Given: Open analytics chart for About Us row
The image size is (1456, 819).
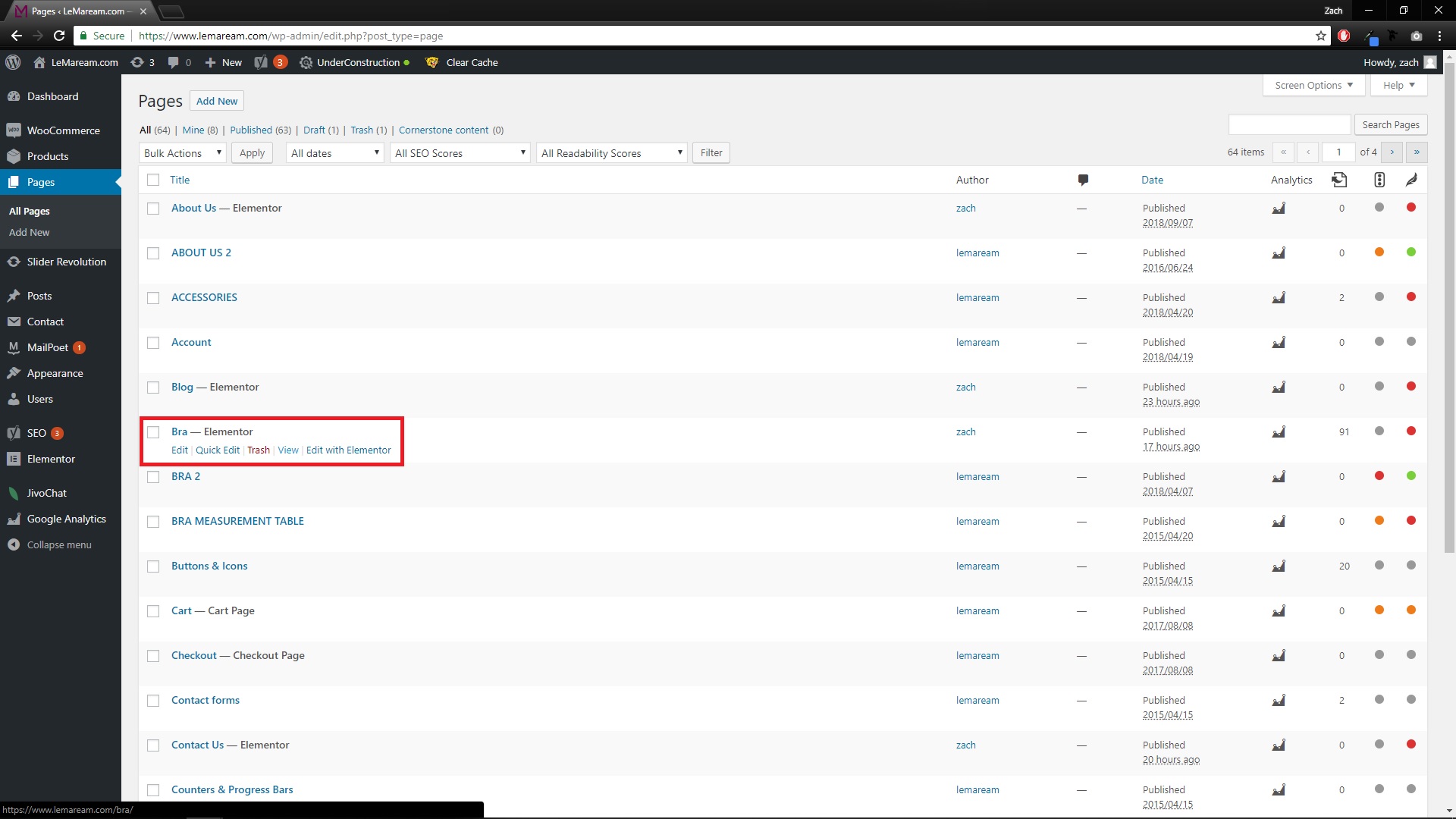Looking at the screenshot, I should tap(1279, 208).
